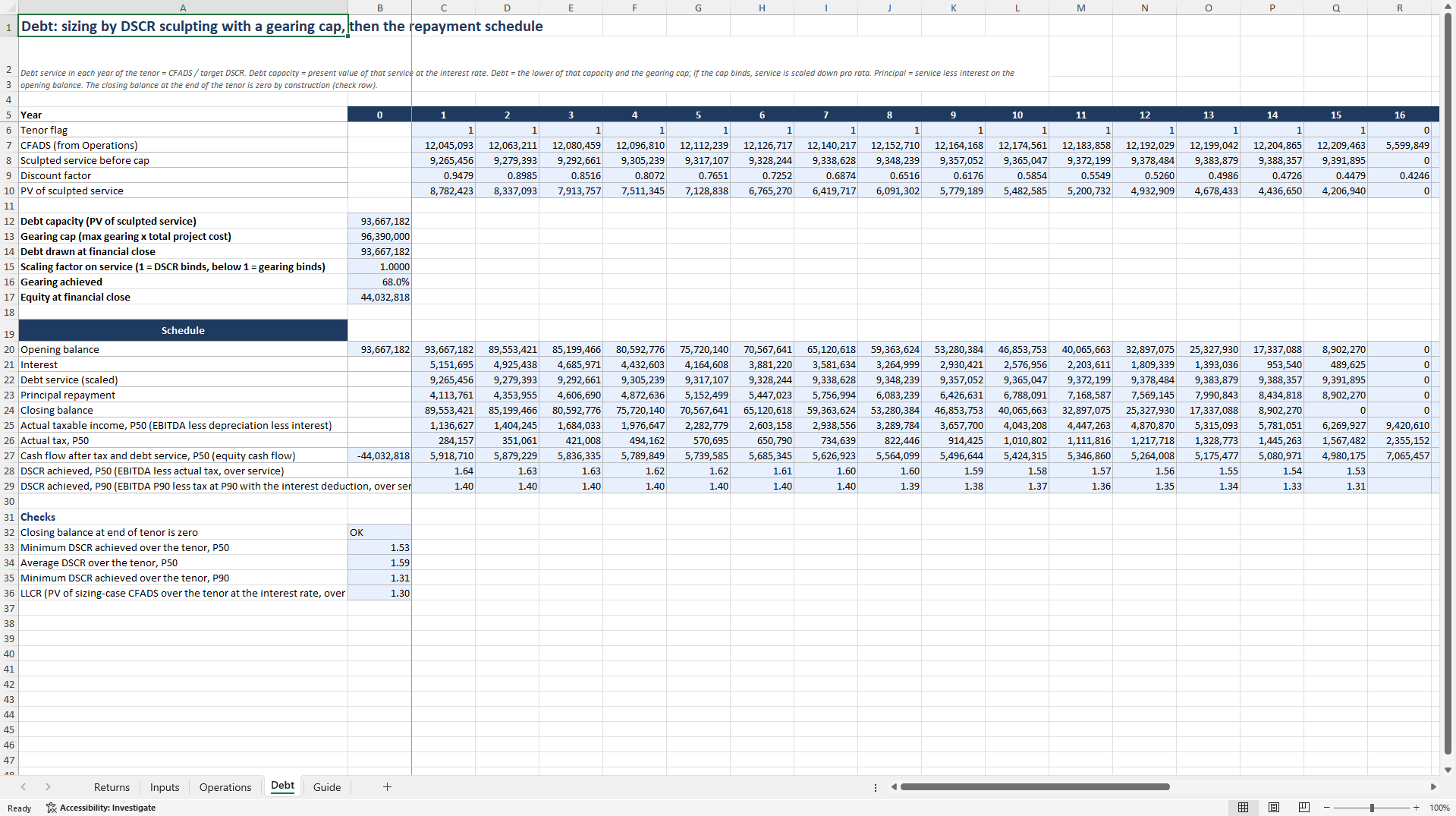Click 'Actual tax, P50' row label
The image size is (1456, 816).
183,440
